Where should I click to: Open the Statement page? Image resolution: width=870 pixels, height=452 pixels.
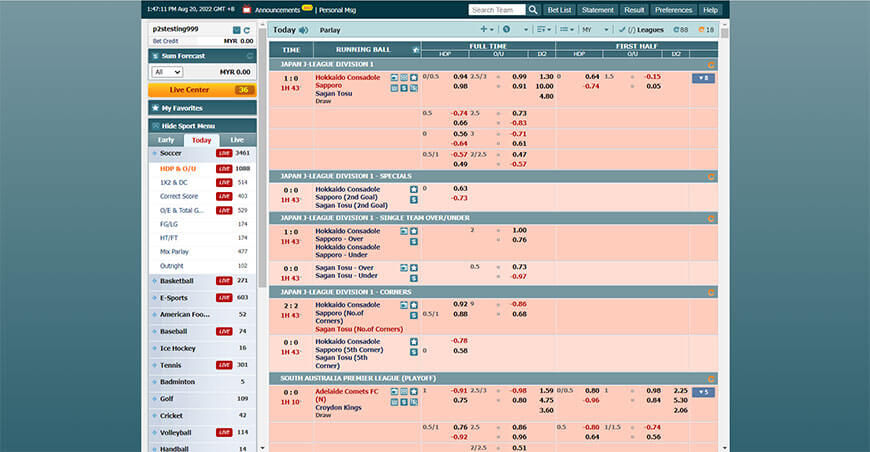point(598,10)
